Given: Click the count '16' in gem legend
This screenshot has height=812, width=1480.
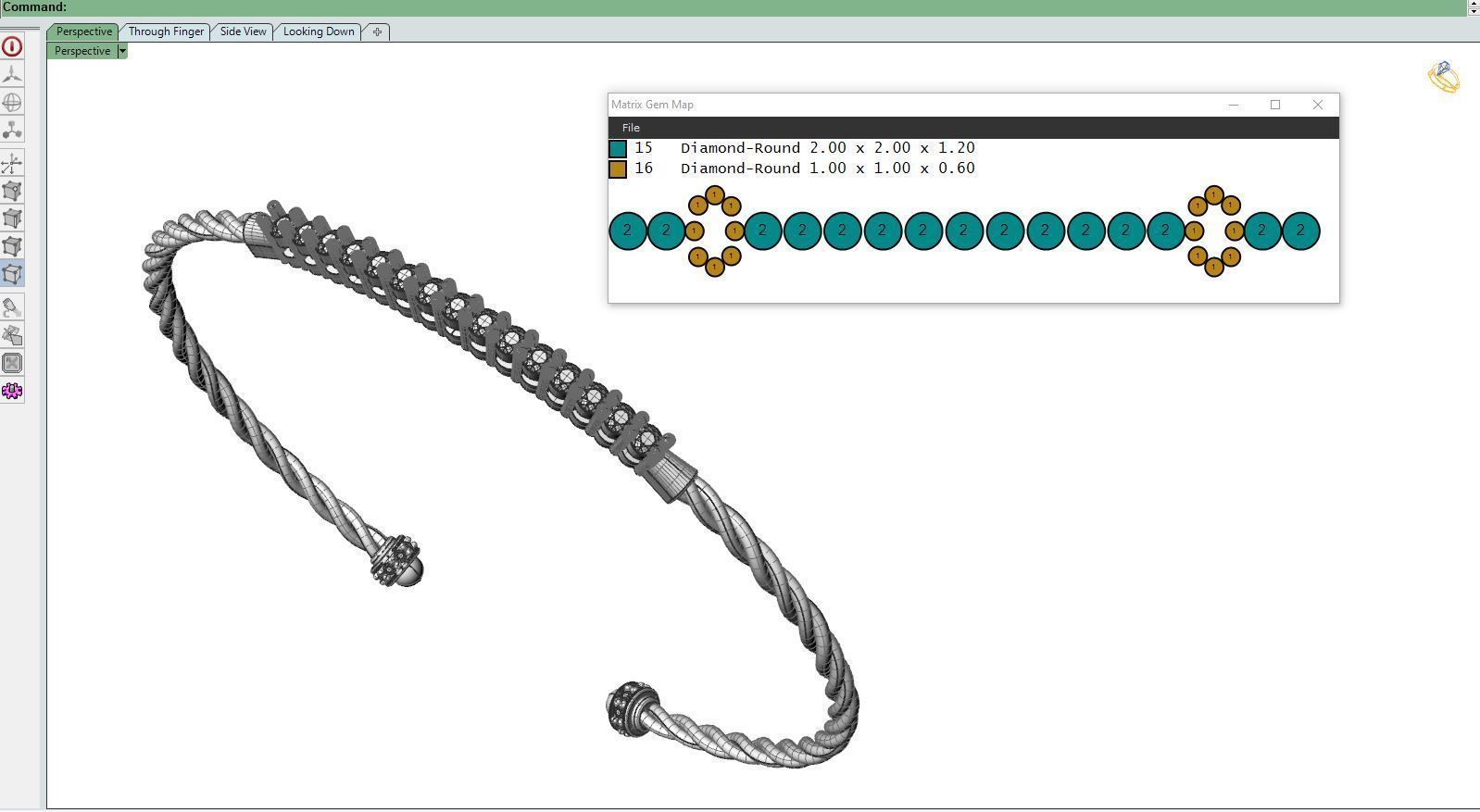Looking at the screenshot, I should tap(644, 169).
